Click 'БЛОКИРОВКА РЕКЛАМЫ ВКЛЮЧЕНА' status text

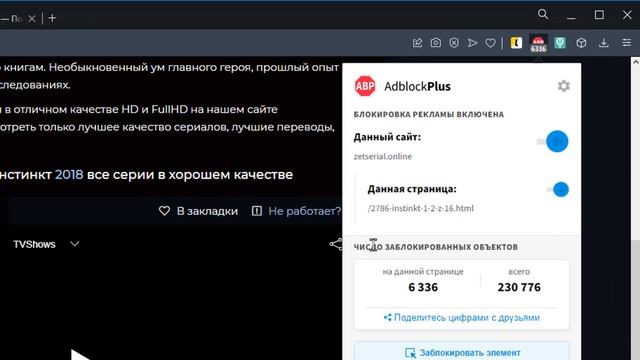pos(429,114)
